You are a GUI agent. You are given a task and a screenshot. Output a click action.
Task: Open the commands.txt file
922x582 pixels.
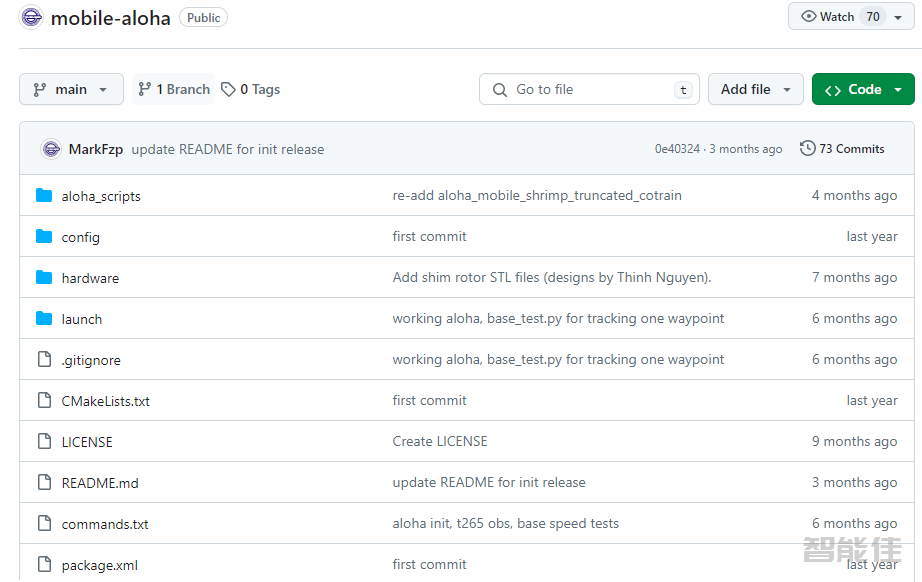tap(105, 524)
